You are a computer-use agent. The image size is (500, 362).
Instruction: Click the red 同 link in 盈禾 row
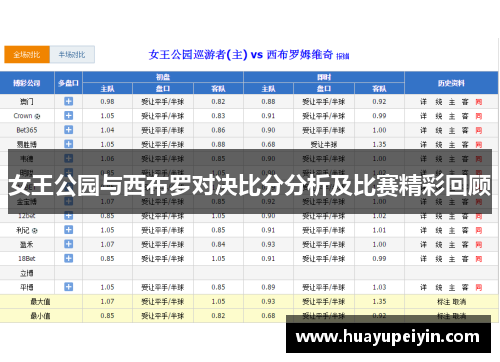479,245
